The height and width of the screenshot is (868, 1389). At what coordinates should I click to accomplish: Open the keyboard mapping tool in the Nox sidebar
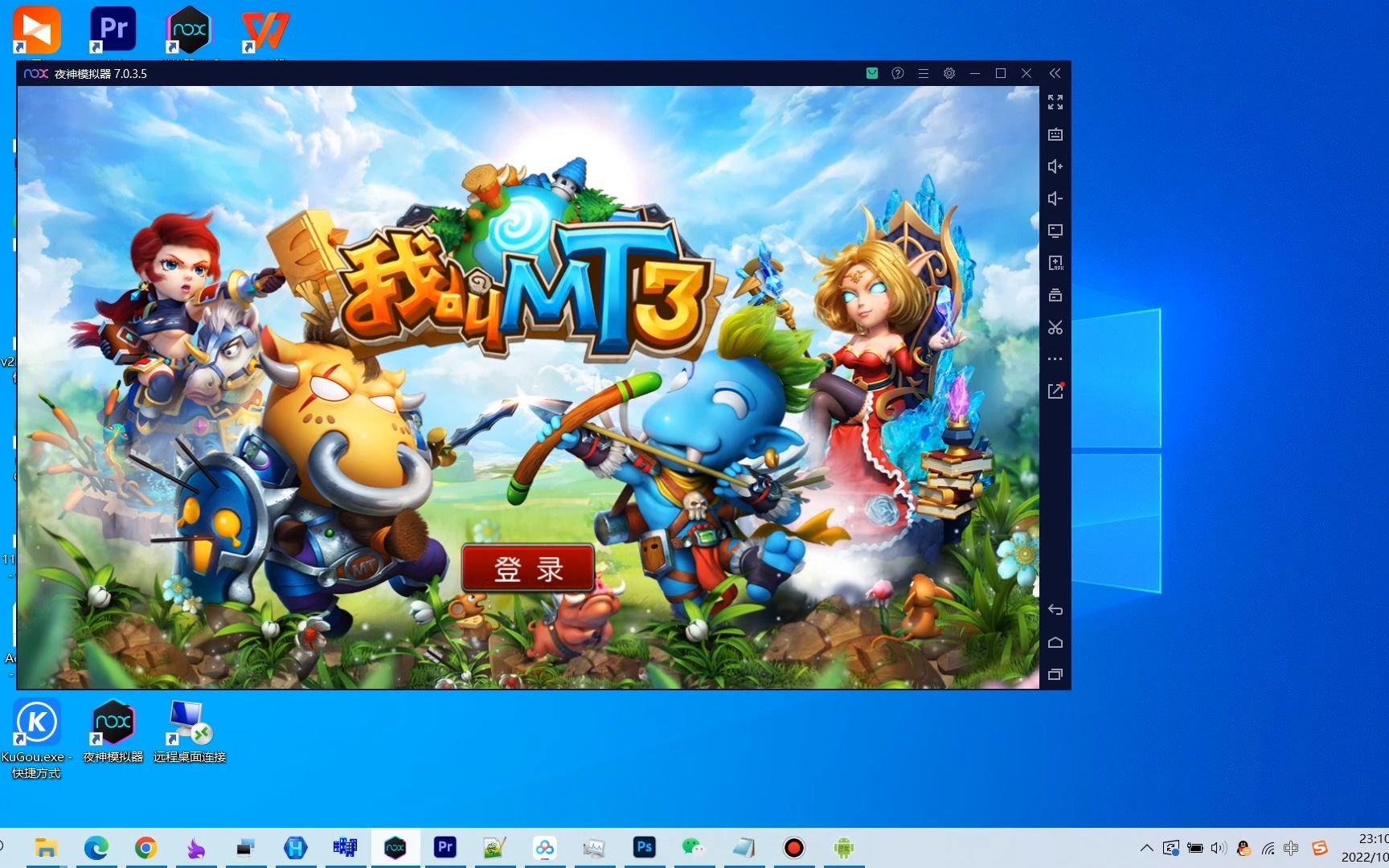pyautogui.click(x=1055, y=134)
